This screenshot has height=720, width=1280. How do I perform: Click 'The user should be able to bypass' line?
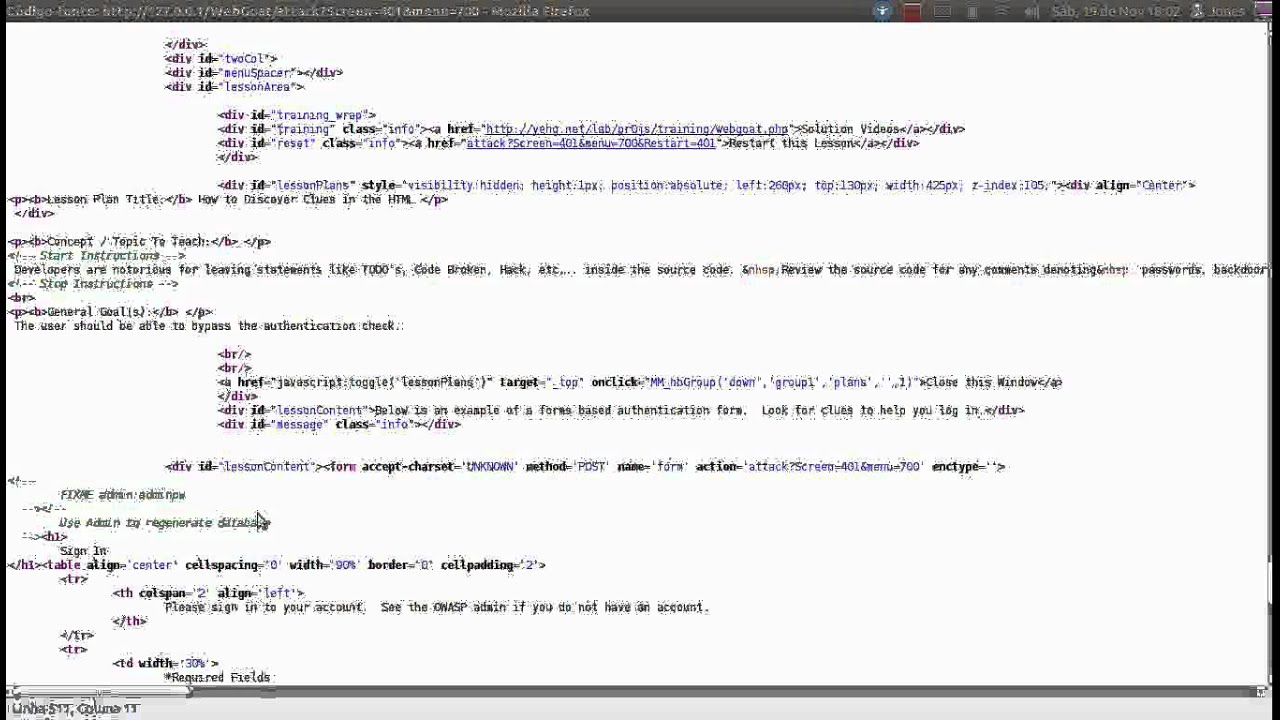coord(208,325)
